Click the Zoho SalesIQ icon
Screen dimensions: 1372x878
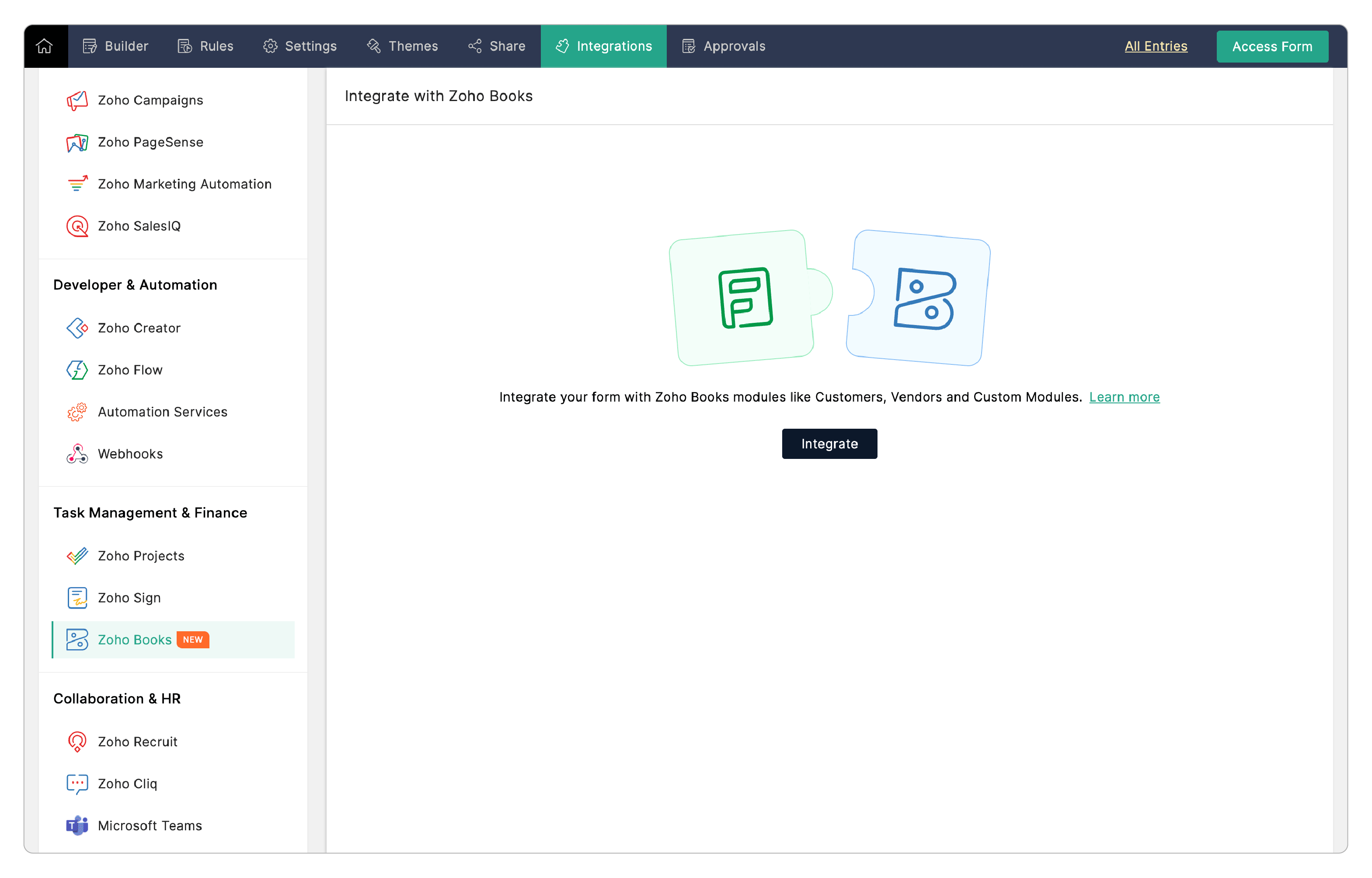(77, 226)
